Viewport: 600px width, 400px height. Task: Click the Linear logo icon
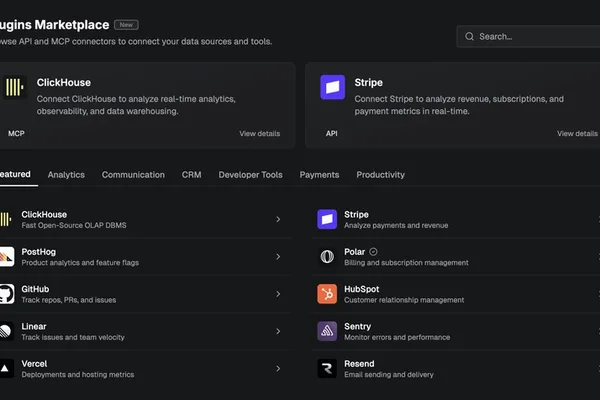[x=6, y=331]
